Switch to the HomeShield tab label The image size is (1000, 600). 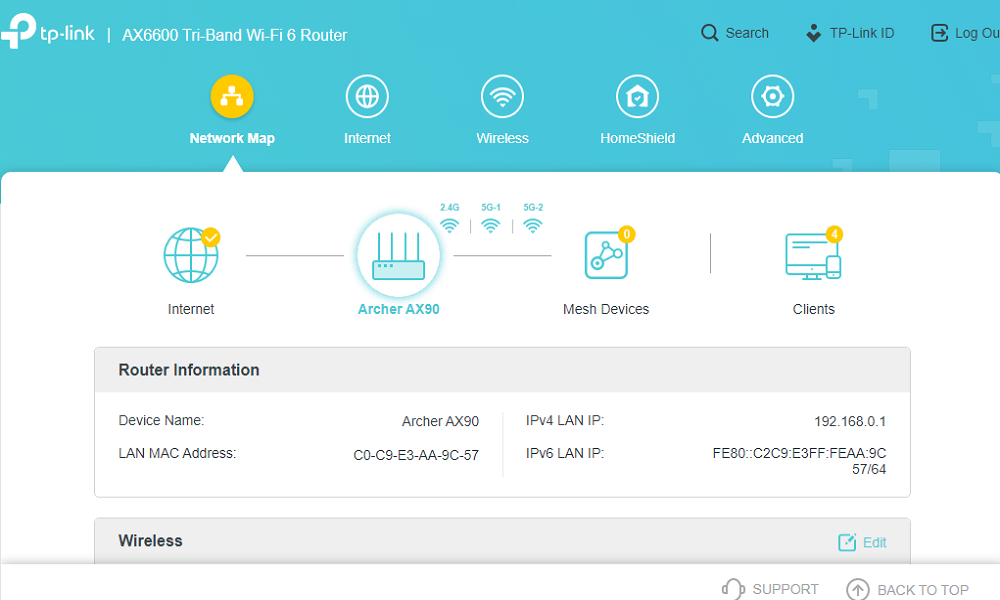pyautogui.click(x=638, y=138)
